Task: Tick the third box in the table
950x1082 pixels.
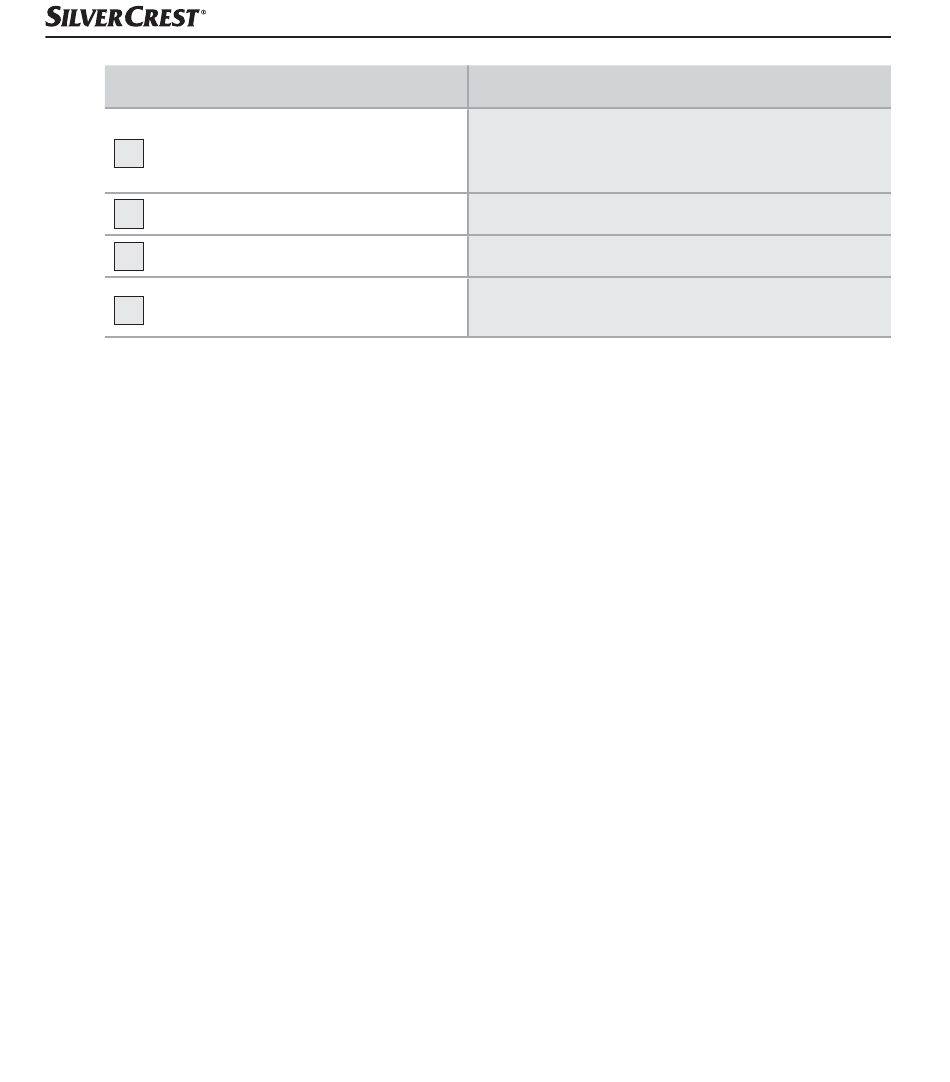Action: pos(129,256)
